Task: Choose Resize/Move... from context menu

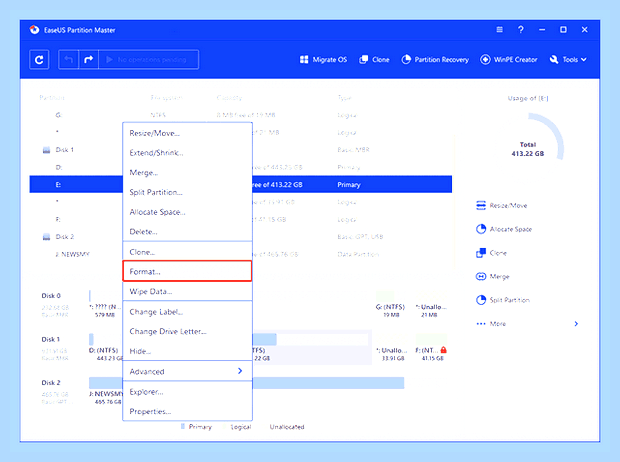Action: tap(187, 133)
